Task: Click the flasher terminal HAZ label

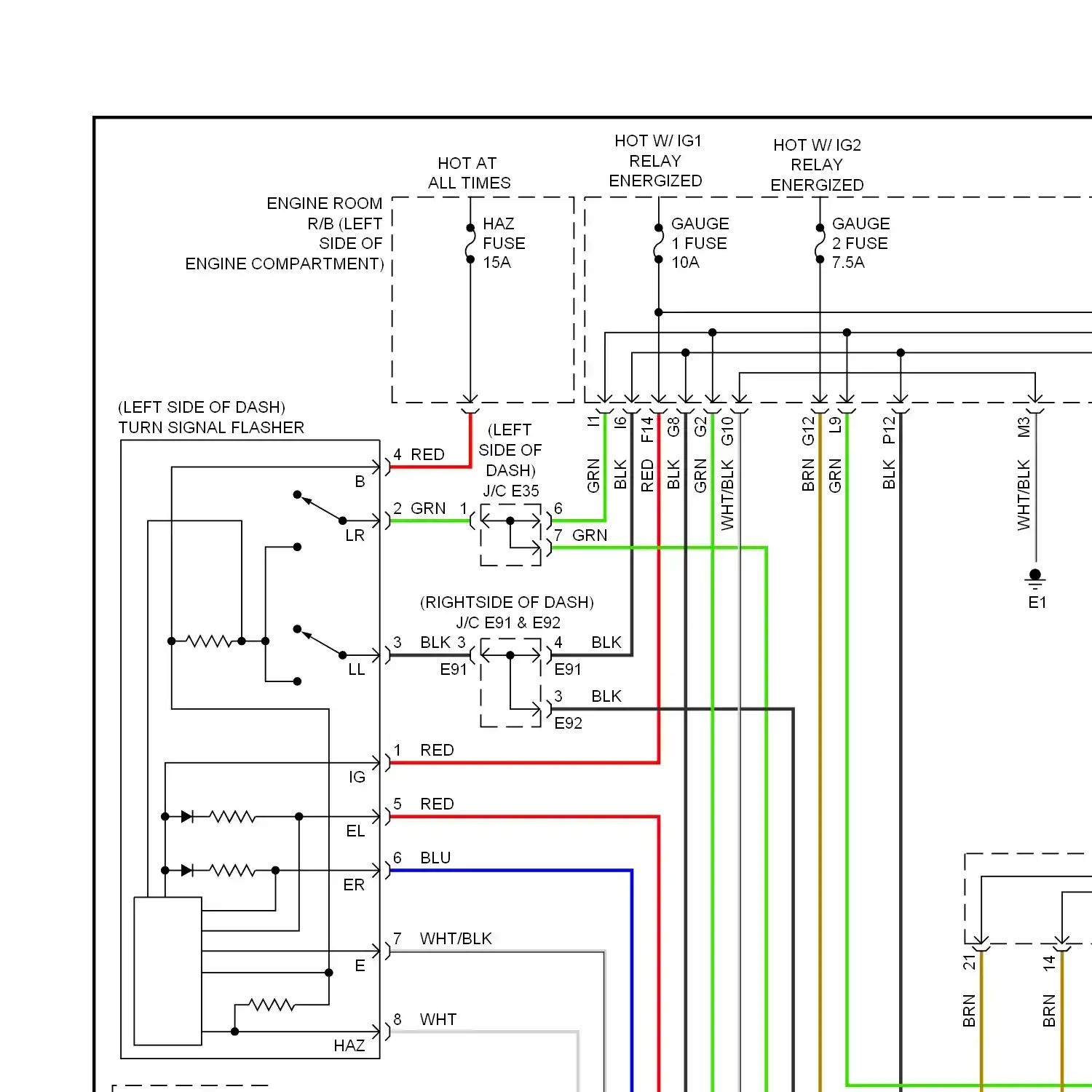Action: 349,1046
